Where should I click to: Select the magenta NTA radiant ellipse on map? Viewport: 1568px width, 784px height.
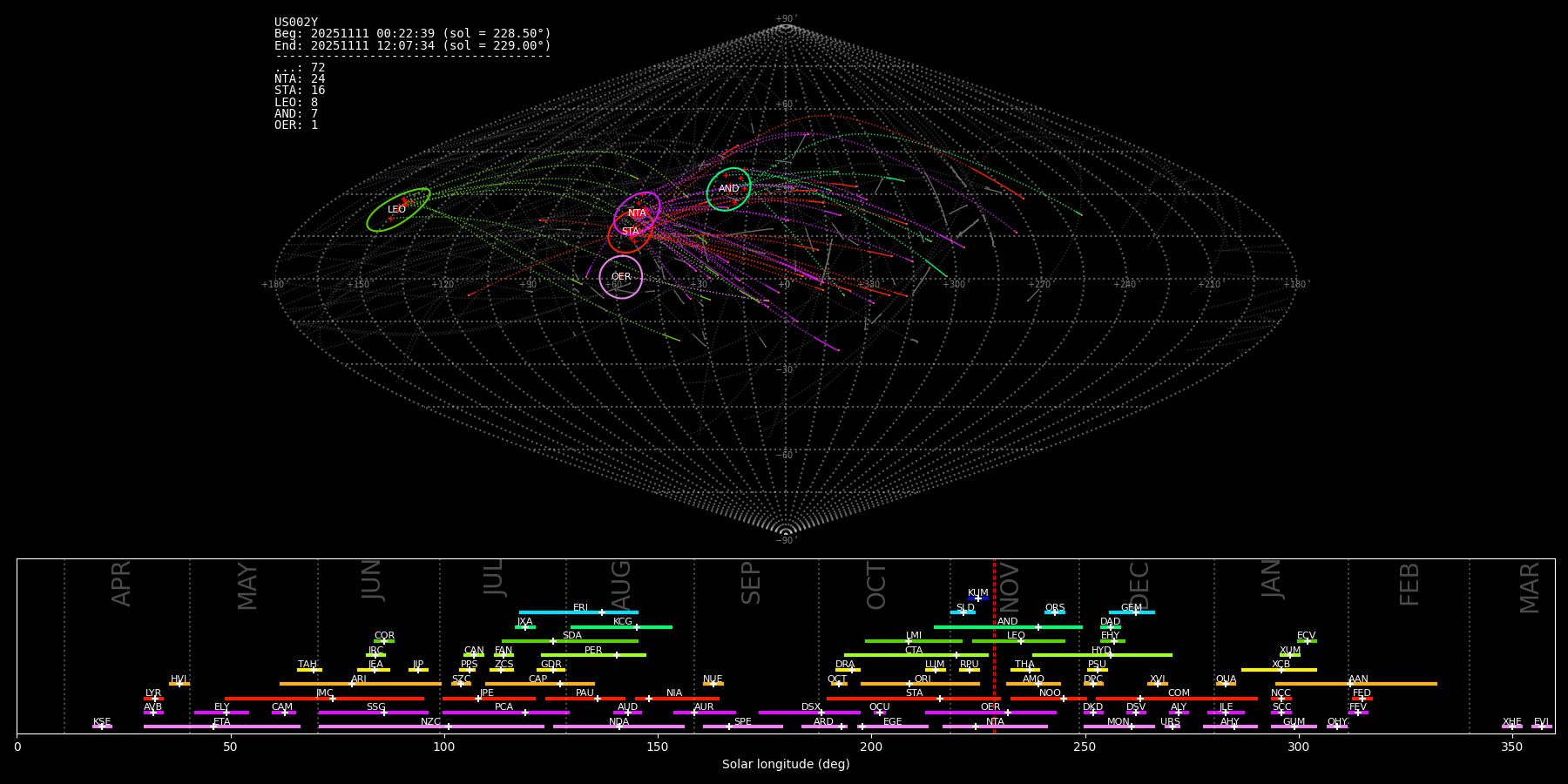coord(637,213)
